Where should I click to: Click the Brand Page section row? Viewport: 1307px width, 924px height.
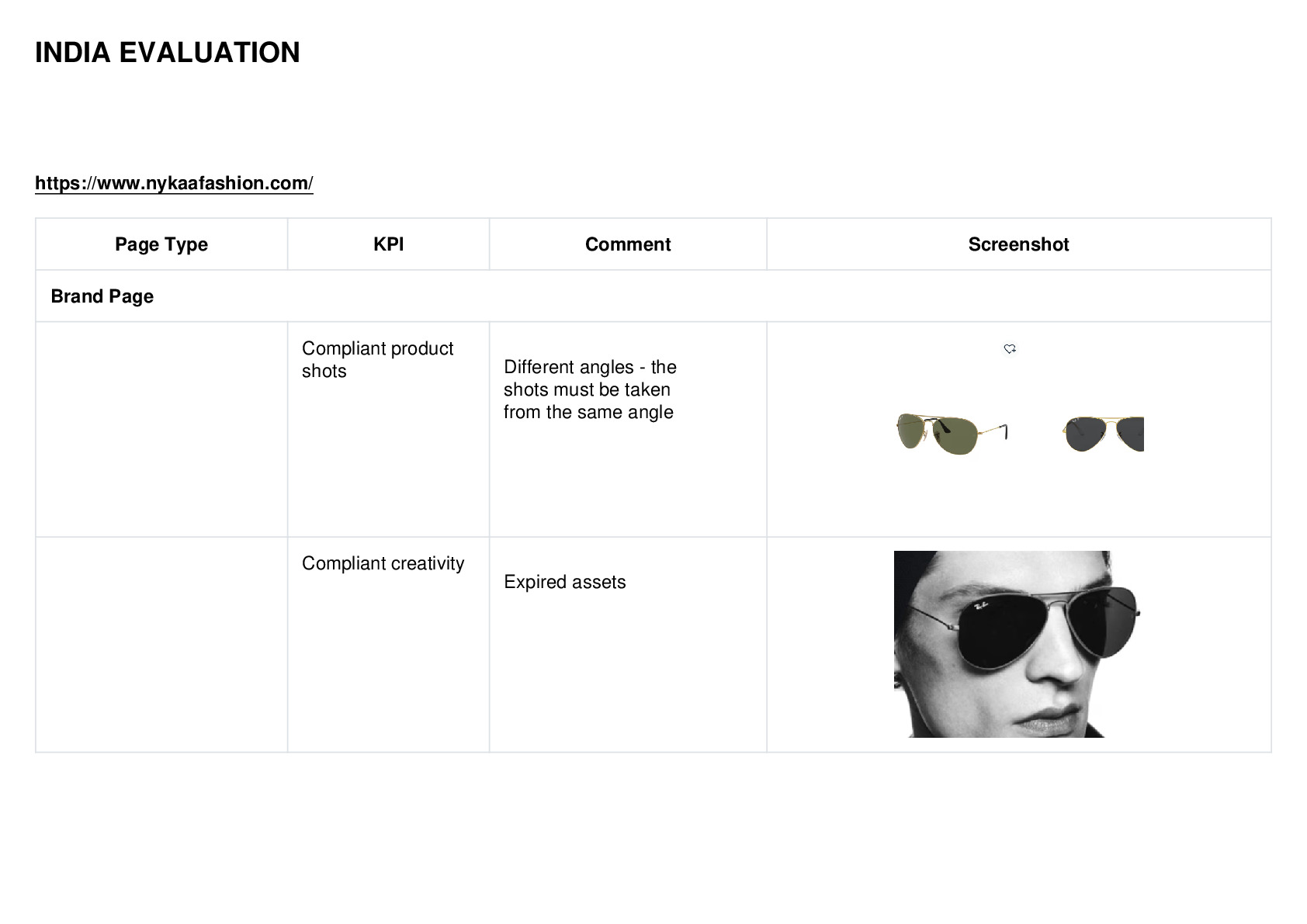pyautogui.click(x=653, y=296)
